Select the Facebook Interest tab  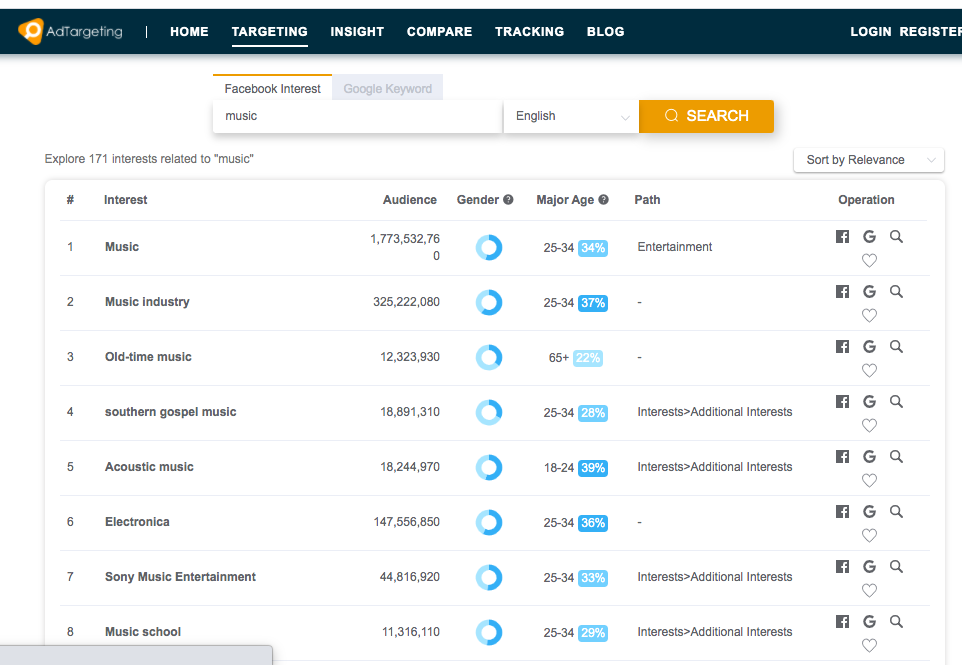(x=272, y=88)
